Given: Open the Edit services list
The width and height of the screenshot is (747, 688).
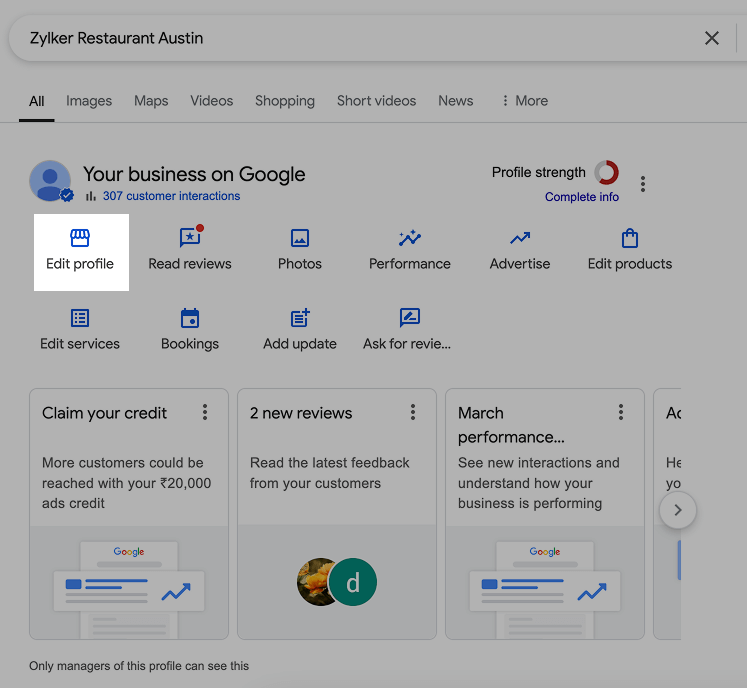Looking at the screenshot, I should pyautogui.click(x=80, y=330).
